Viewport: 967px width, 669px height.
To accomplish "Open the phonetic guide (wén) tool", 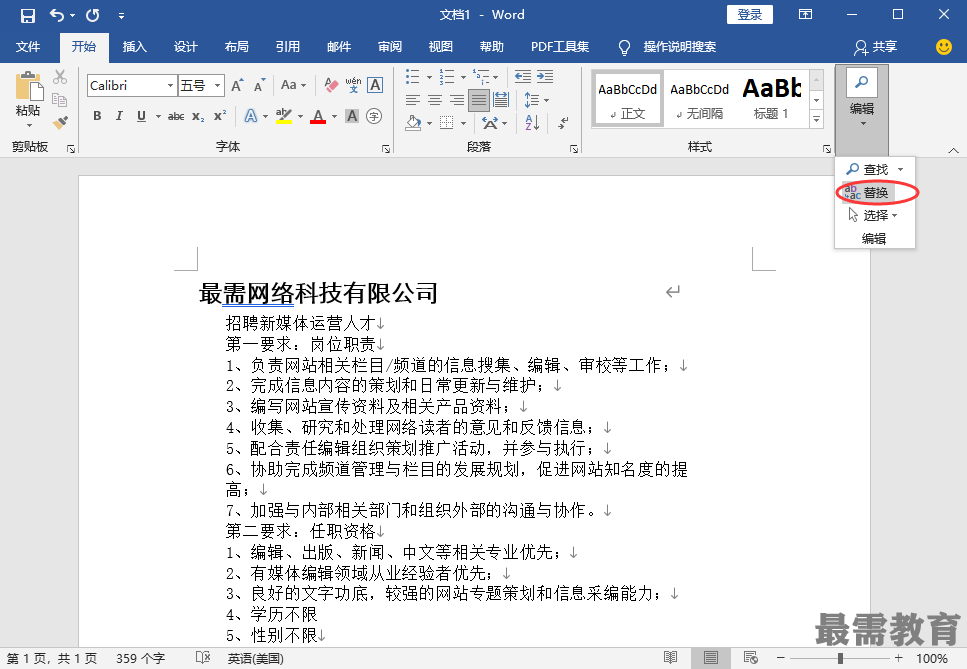I will 353,85.
